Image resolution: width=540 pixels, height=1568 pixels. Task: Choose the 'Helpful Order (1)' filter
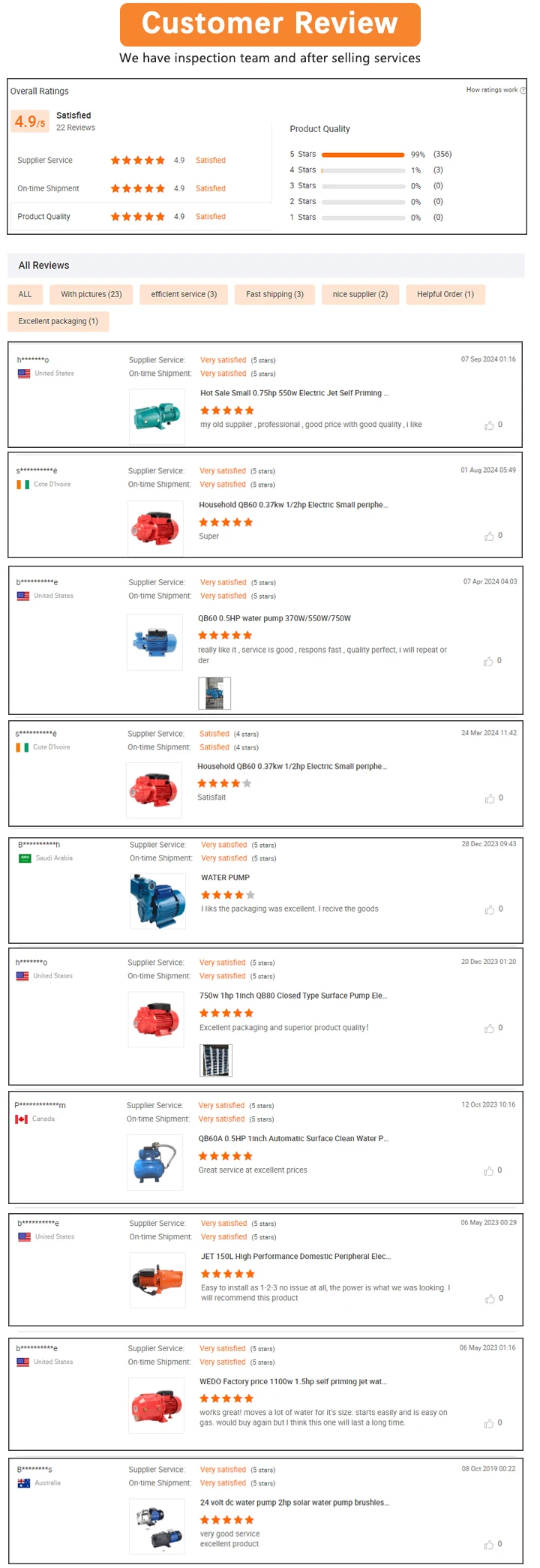coord(445,294)
